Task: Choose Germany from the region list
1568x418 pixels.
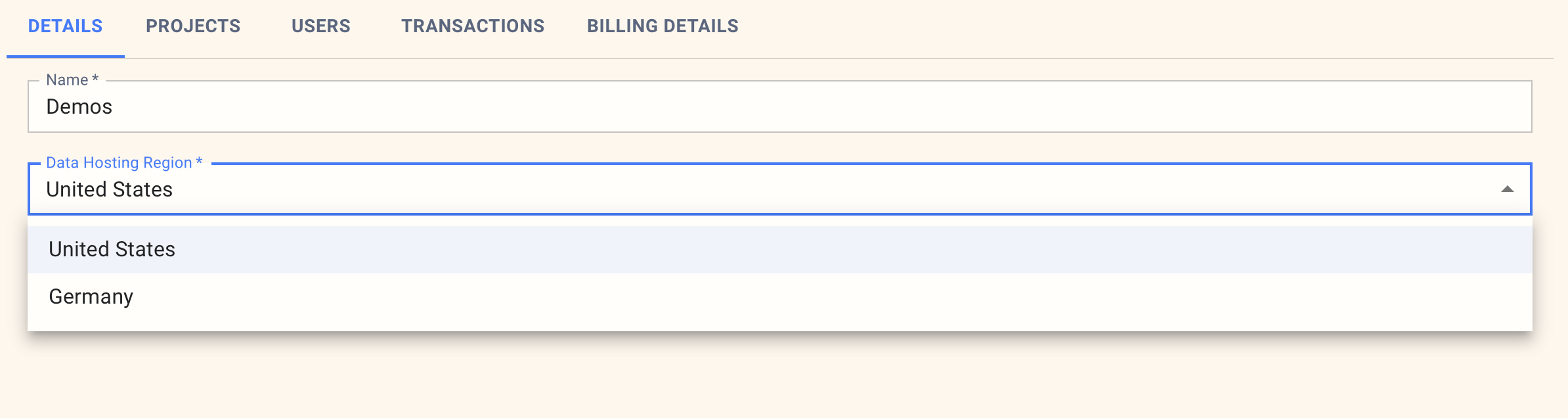Action: 91,297
